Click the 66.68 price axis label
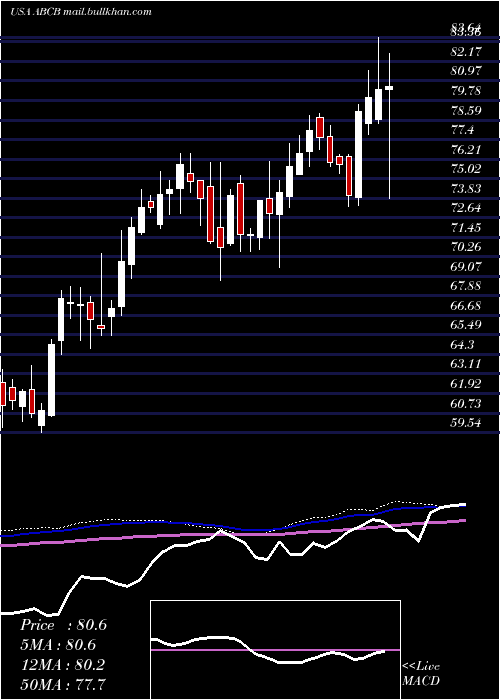500x700 pixels. click(x=467, y=306)
